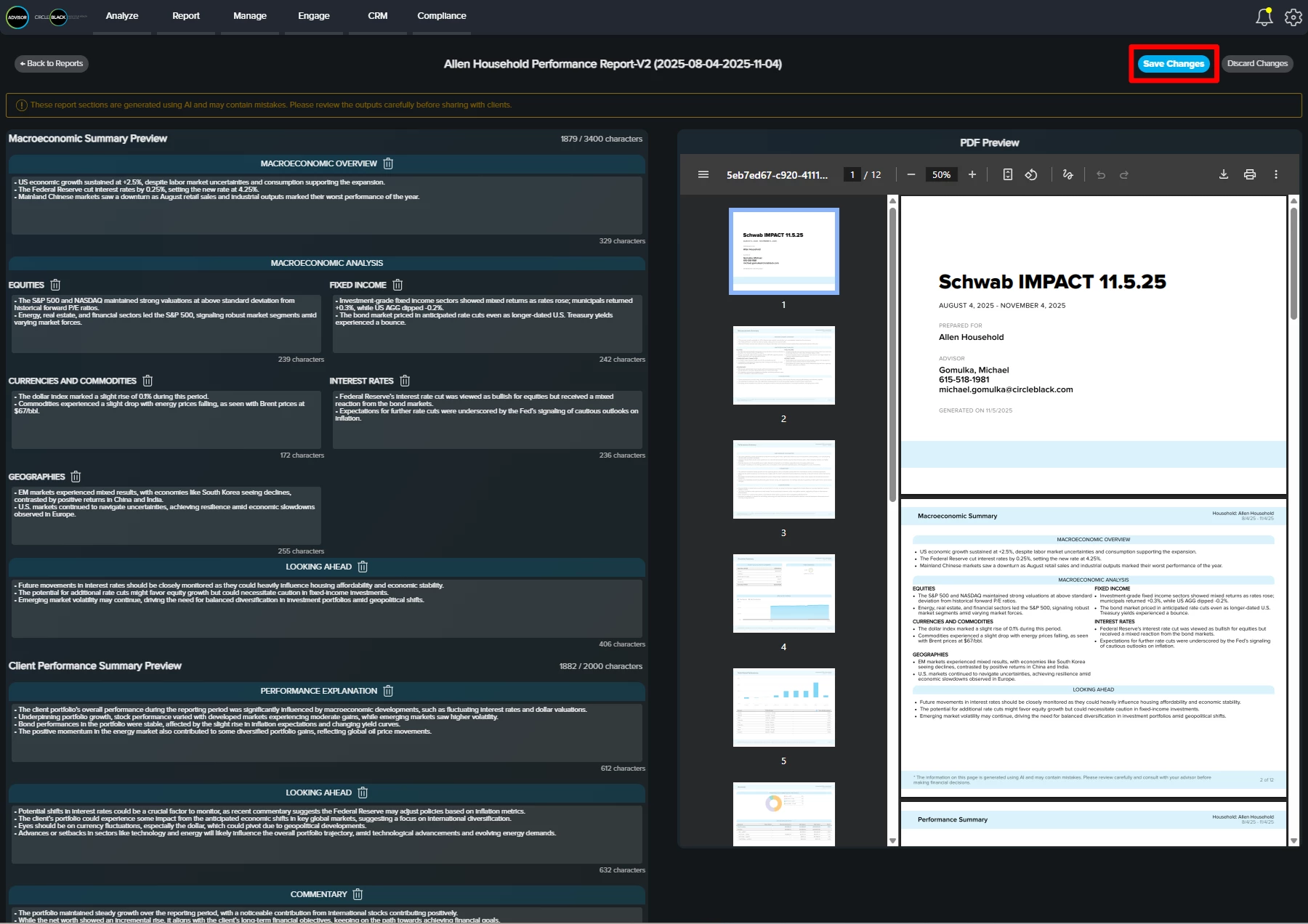Edit the Currencies and Commodities text box
Screen dimensions: 1308x924
tap(166, 419)
